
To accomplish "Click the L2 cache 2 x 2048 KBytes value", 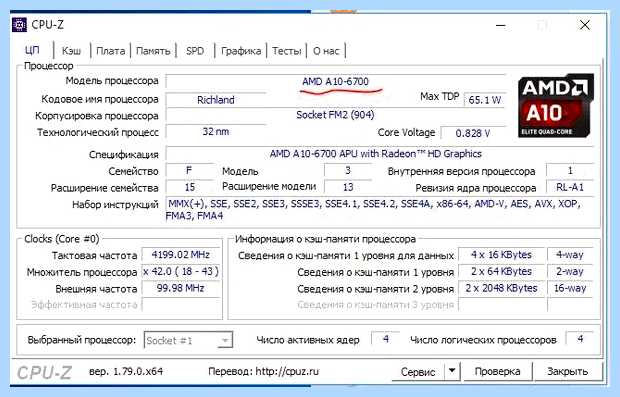I will click(x=501, y=288).
